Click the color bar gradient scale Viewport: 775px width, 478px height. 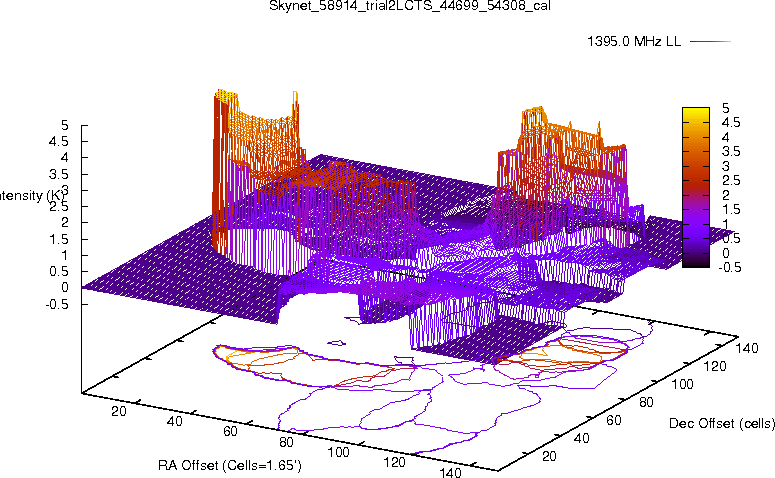[696, 187]
